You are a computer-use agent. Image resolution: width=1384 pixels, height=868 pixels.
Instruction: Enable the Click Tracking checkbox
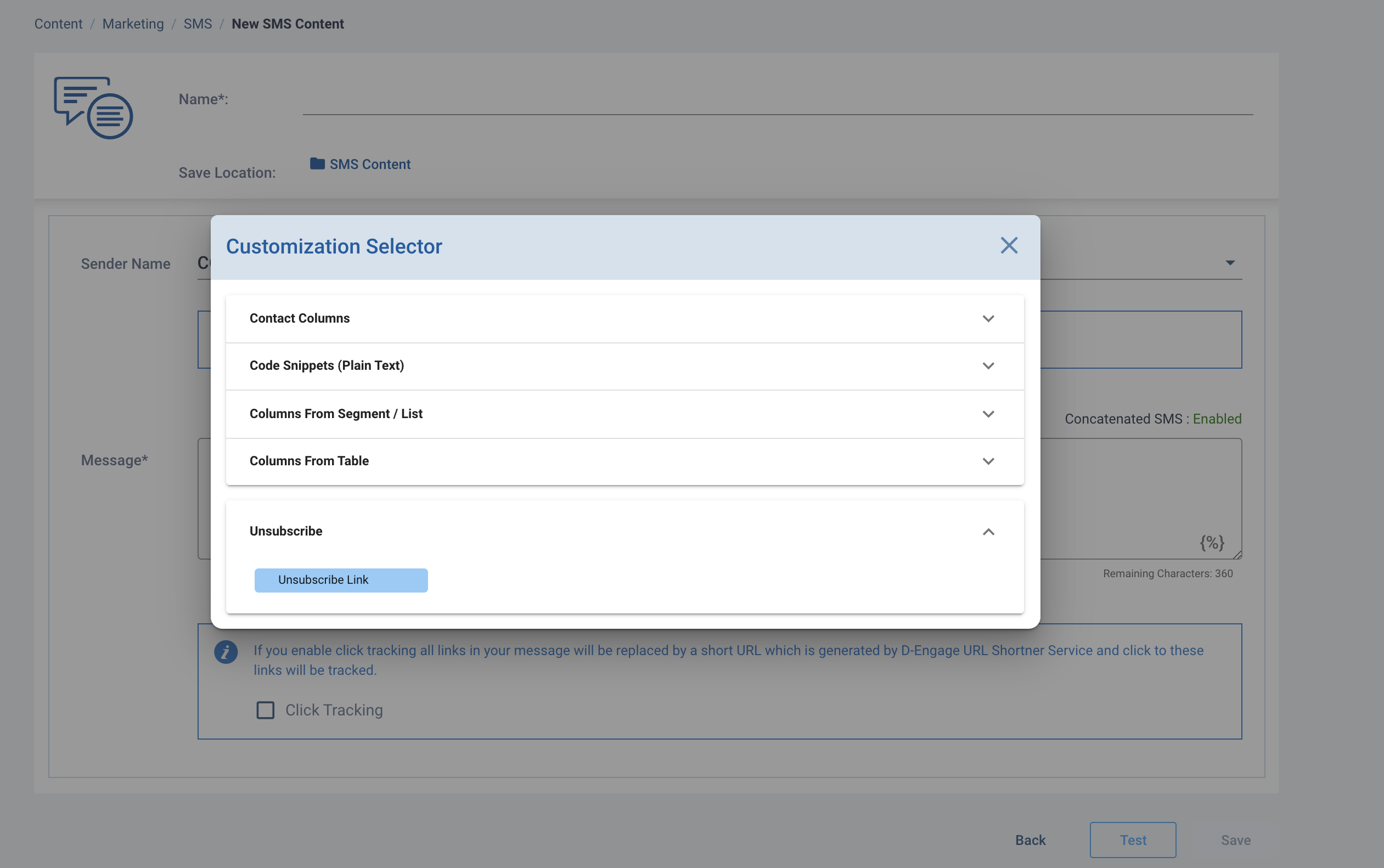[265, 710]
